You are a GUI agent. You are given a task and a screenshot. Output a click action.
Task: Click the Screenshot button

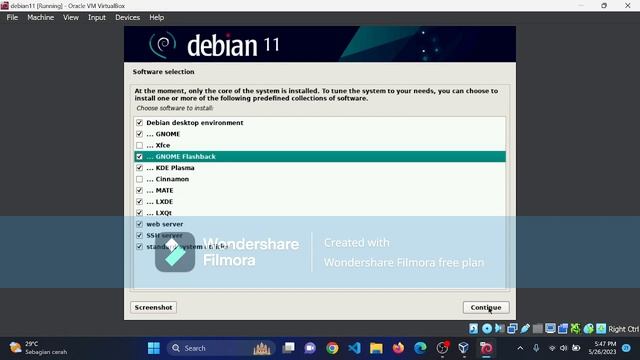(153, 307)
